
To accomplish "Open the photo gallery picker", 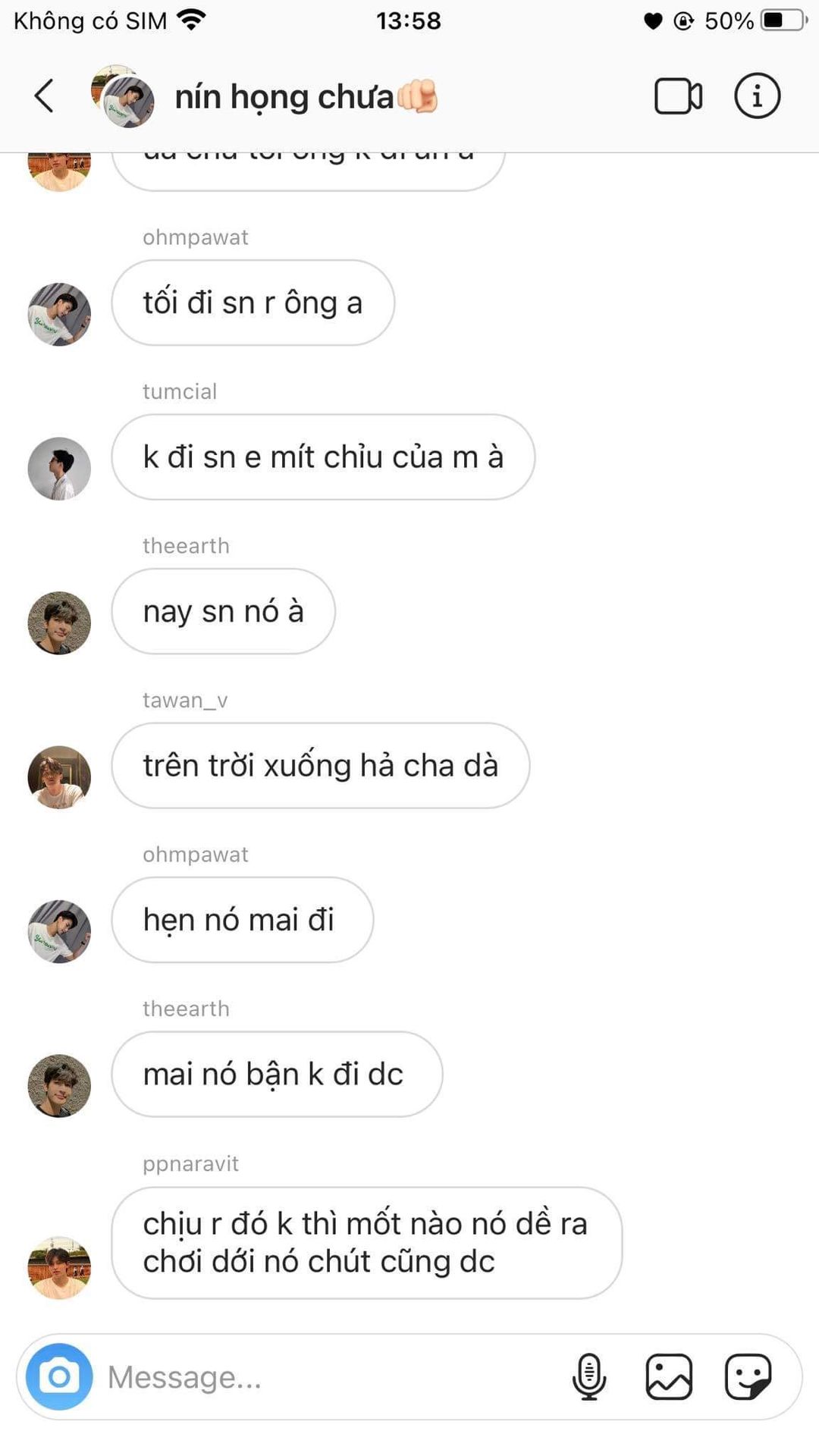I will click(669, 1376).
